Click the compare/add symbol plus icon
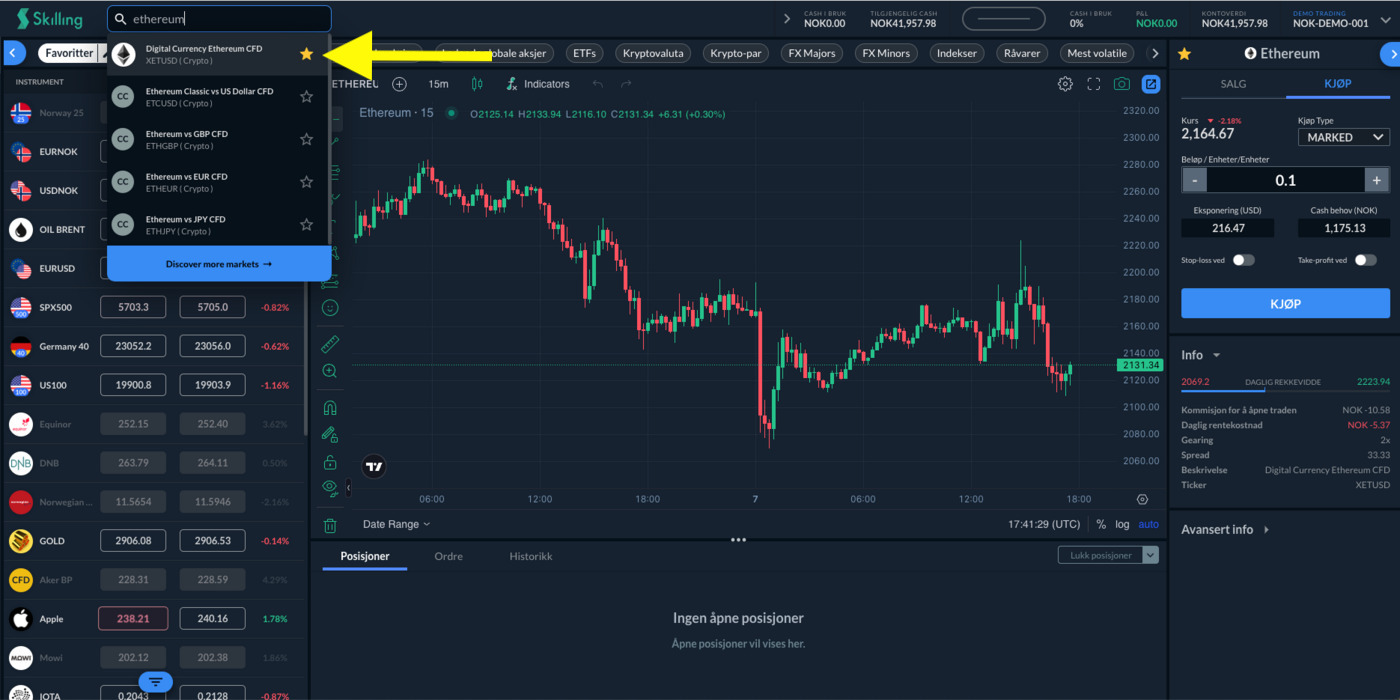Viewport: 1400px width, 700px height. pos(399,84)
